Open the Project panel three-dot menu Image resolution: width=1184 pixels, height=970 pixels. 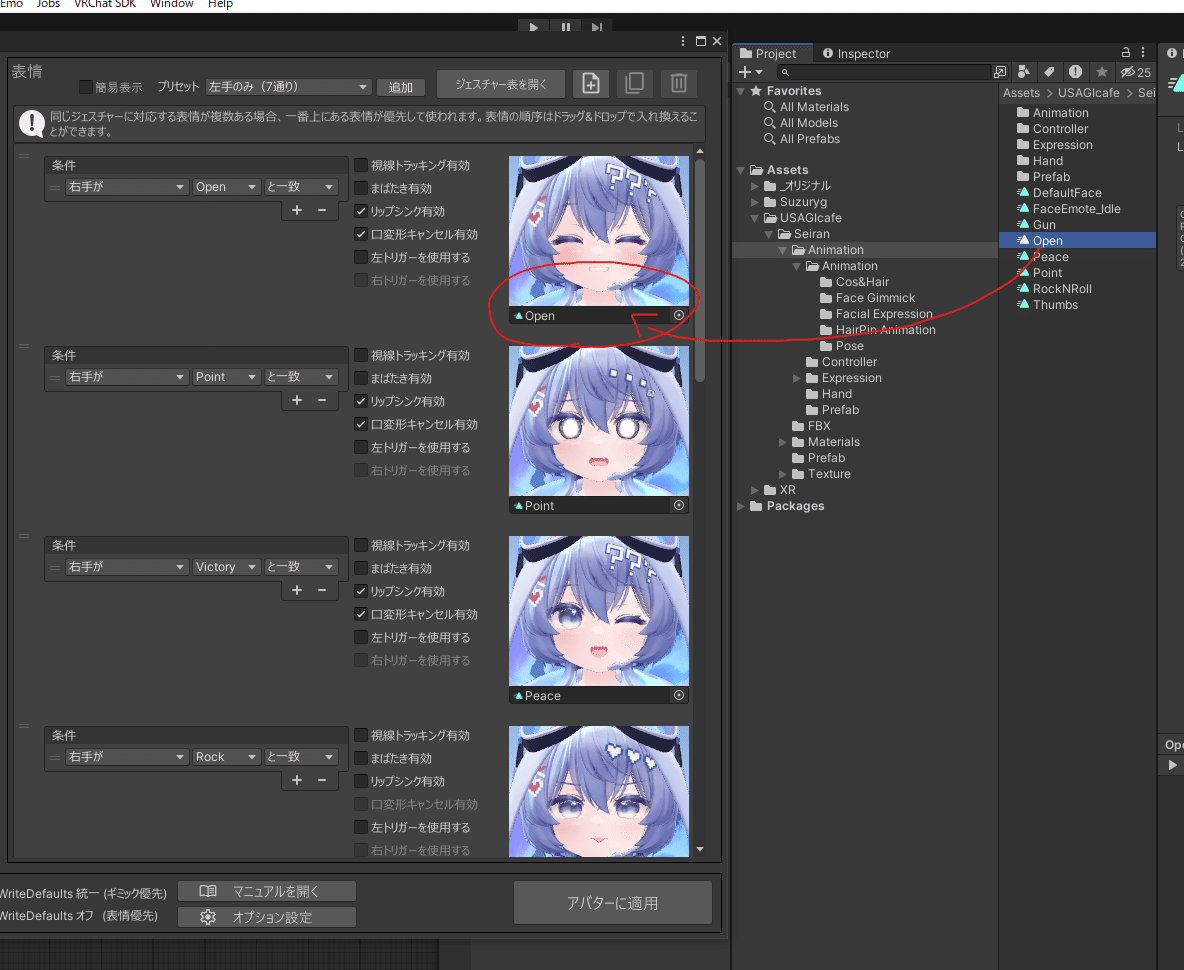(1143, 53)
